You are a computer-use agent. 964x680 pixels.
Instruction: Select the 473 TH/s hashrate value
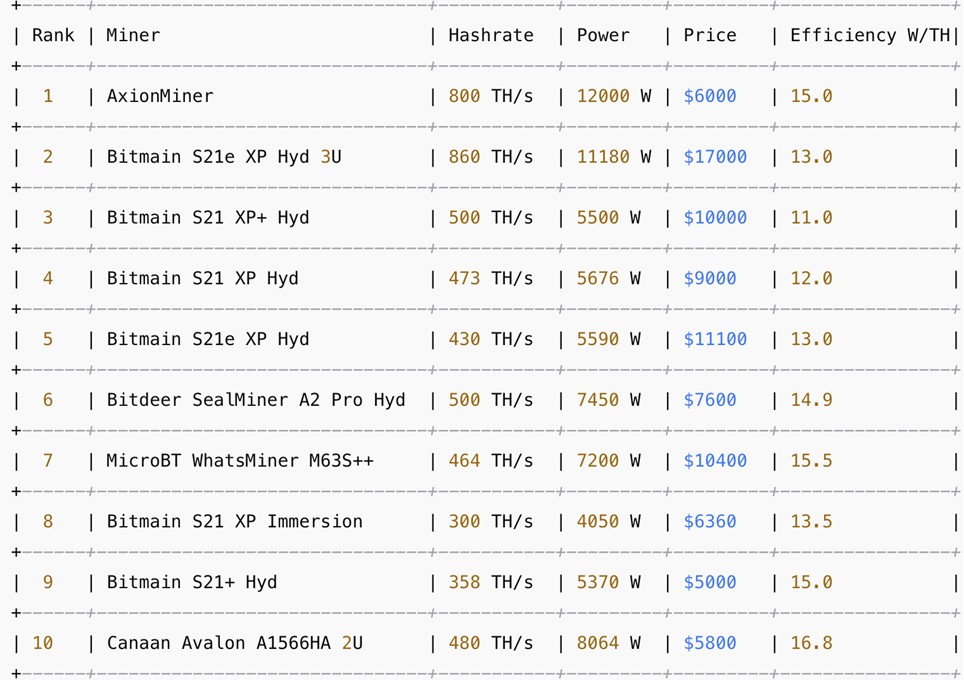coord(490,278)
